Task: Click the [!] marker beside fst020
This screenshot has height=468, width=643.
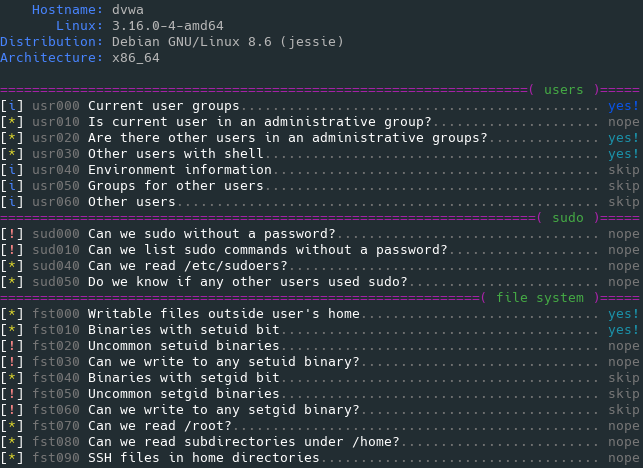Action: (12, 346)
